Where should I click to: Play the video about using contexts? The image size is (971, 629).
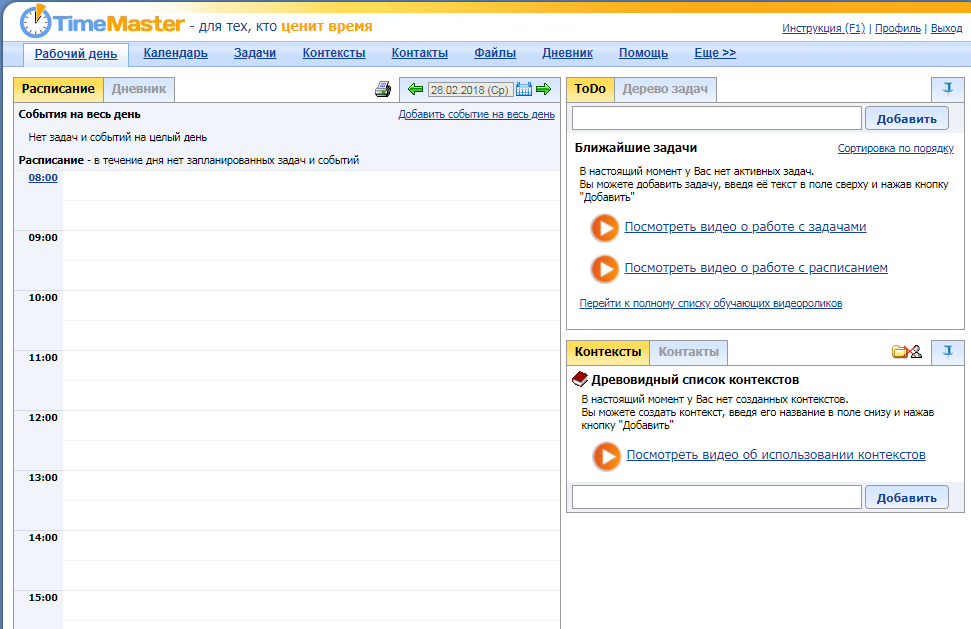click(x=606, y=456)
